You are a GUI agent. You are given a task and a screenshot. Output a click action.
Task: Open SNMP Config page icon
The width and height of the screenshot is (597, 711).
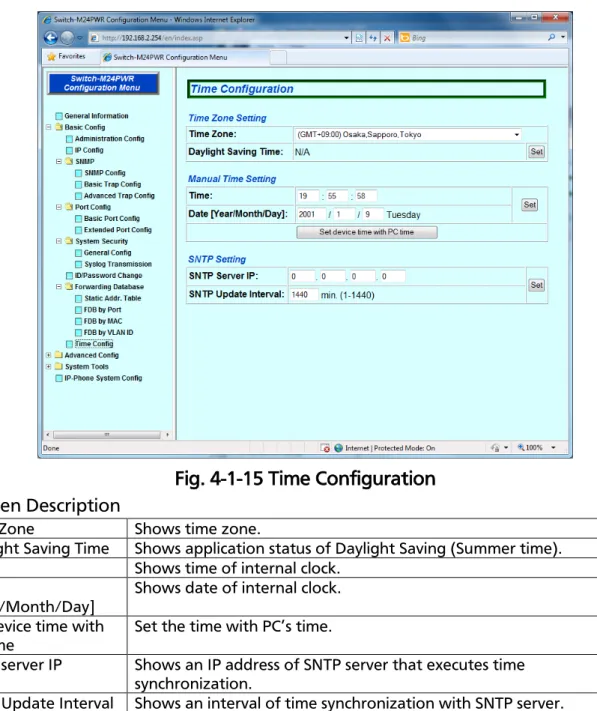coord(78,173)
